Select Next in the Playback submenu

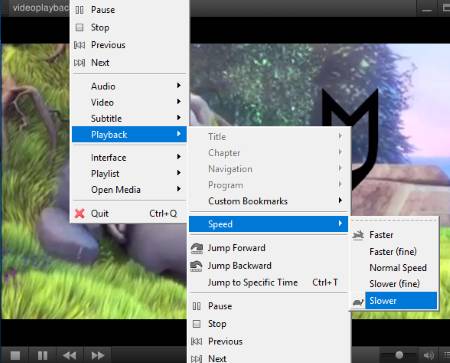[269, 358]
